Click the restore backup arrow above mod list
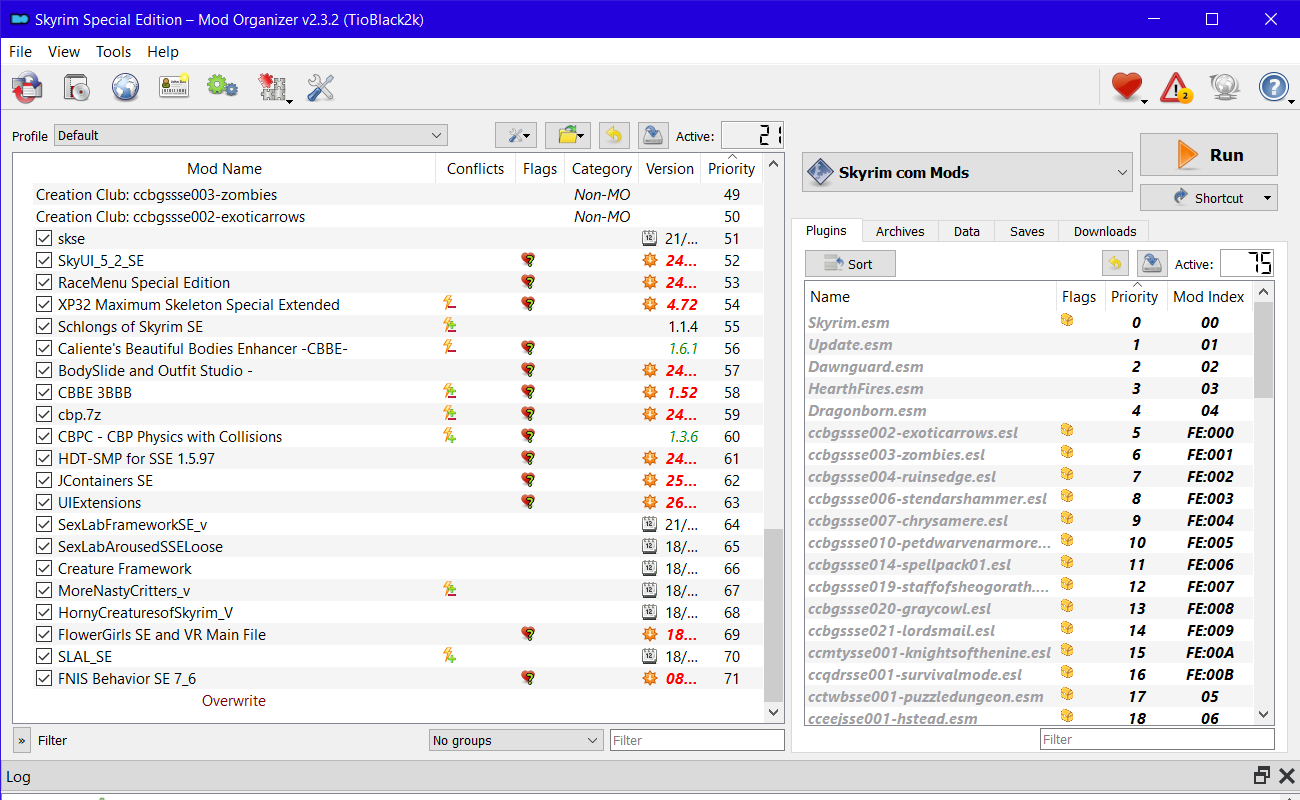The width and height of the screenshot is (1300, 800). tap(615, 136)
